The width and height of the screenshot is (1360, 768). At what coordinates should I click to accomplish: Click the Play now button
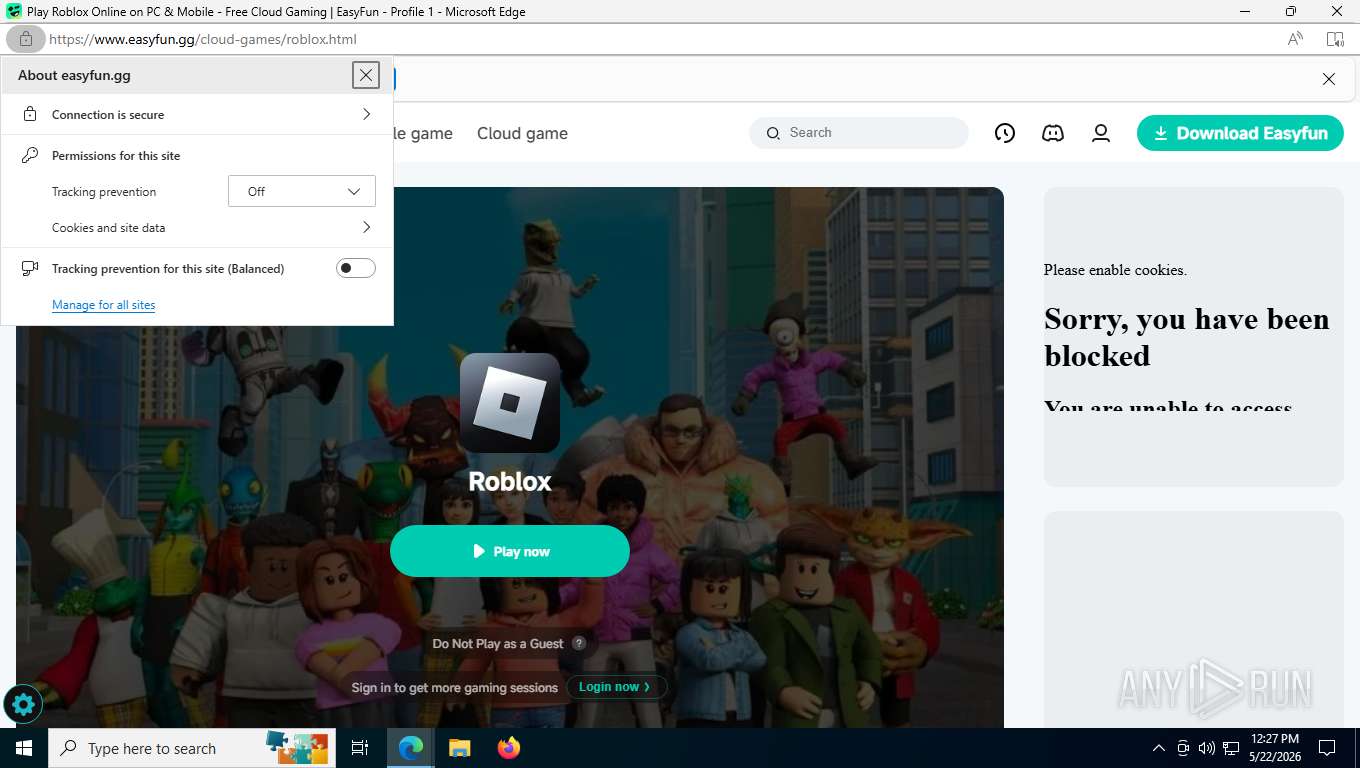pos(510,551)
